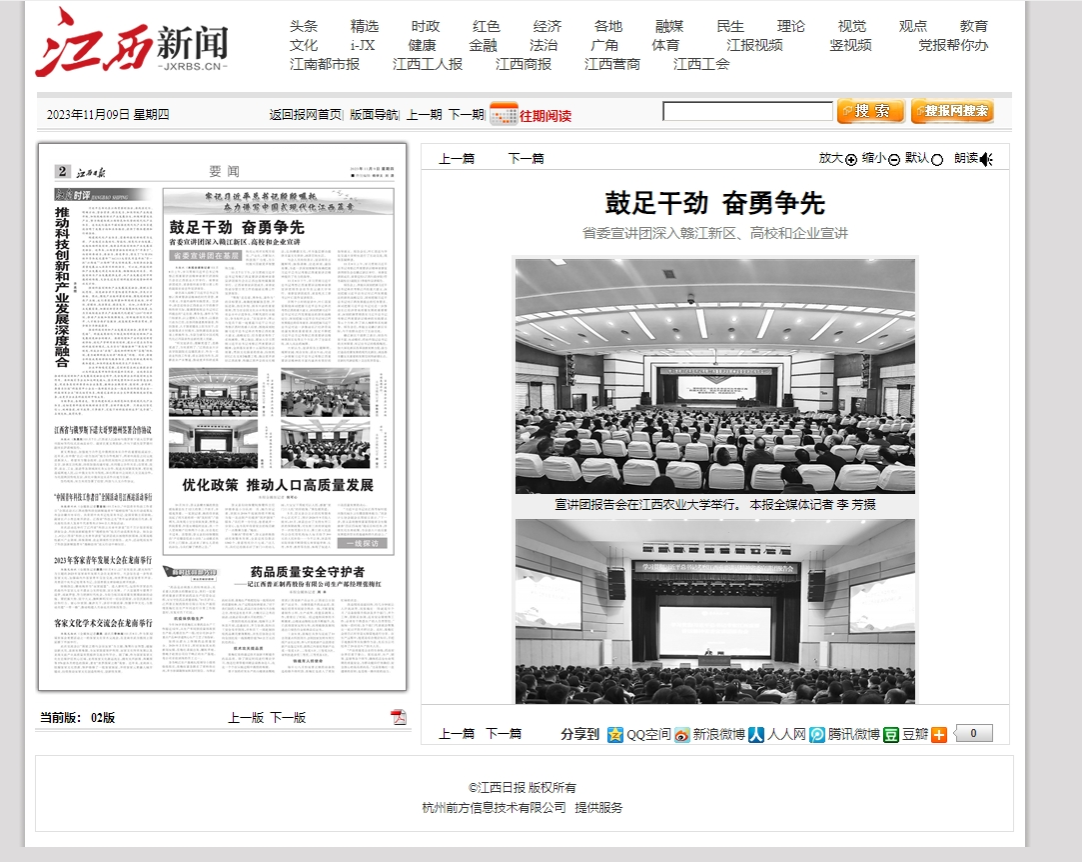The width and height of the screenshot is (1082, 862).
Task: Share article to 新浪微博
Action: 709,735
